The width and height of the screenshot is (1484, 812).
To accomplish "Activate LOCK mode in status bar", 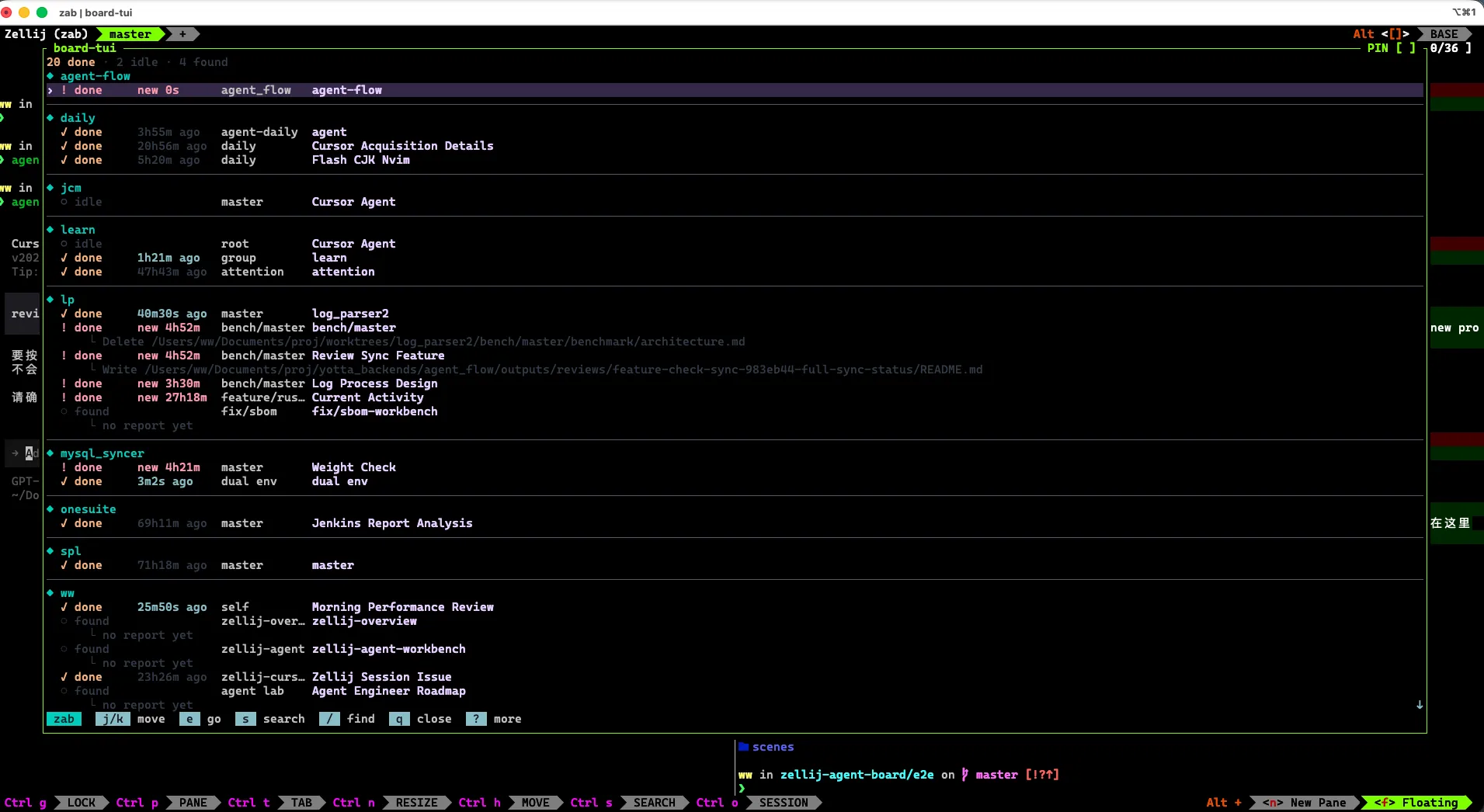I will [82, 803].
